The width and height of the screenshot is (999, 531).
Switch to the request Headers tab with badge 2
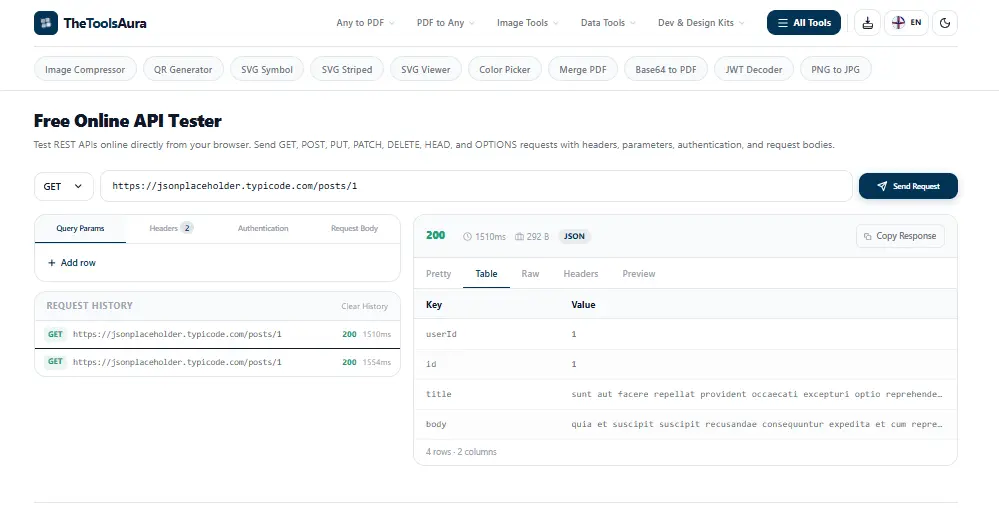coord(171,228)
